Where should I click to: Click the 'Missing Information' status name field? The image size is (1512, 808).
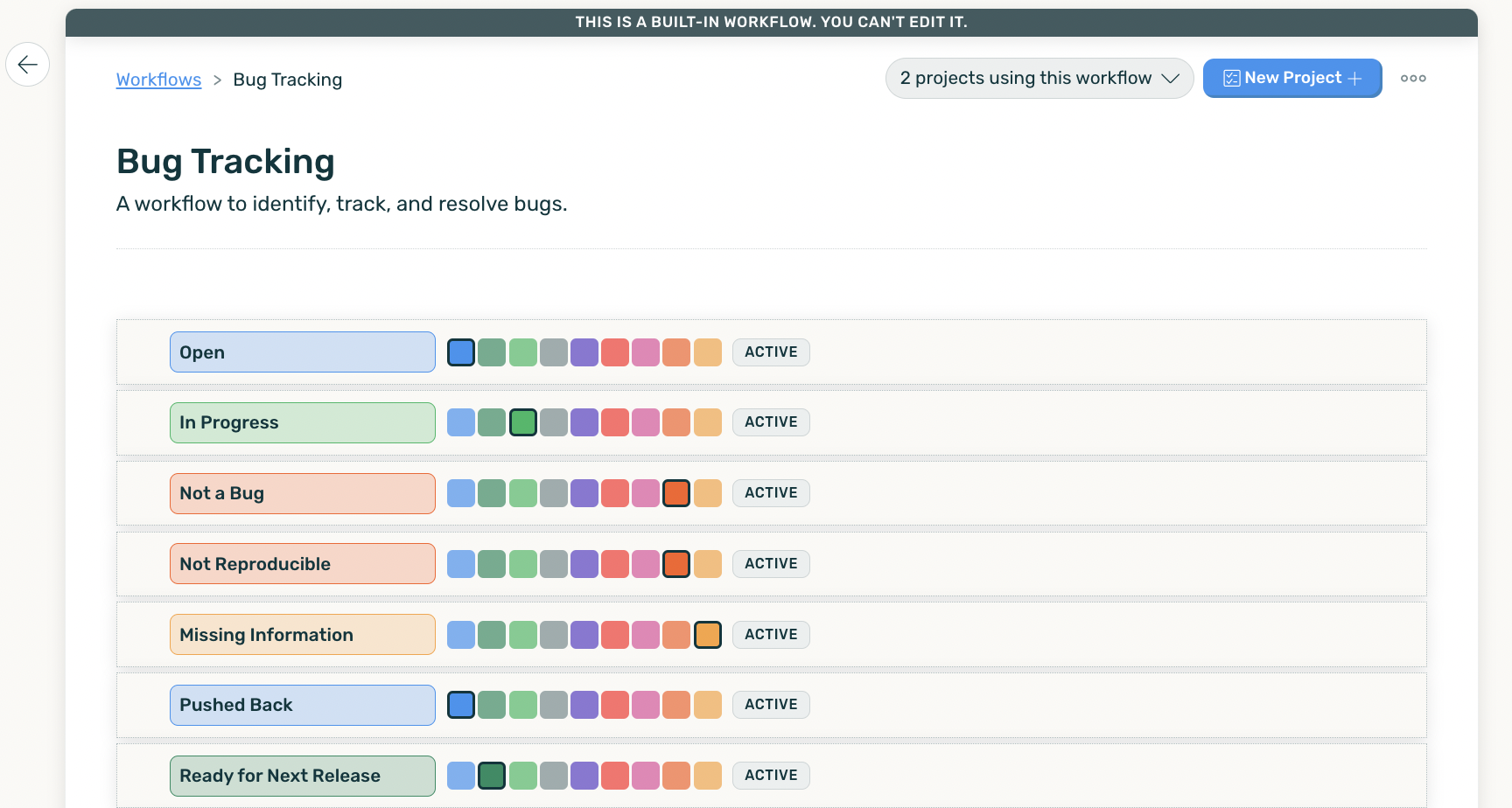[302, 634]
